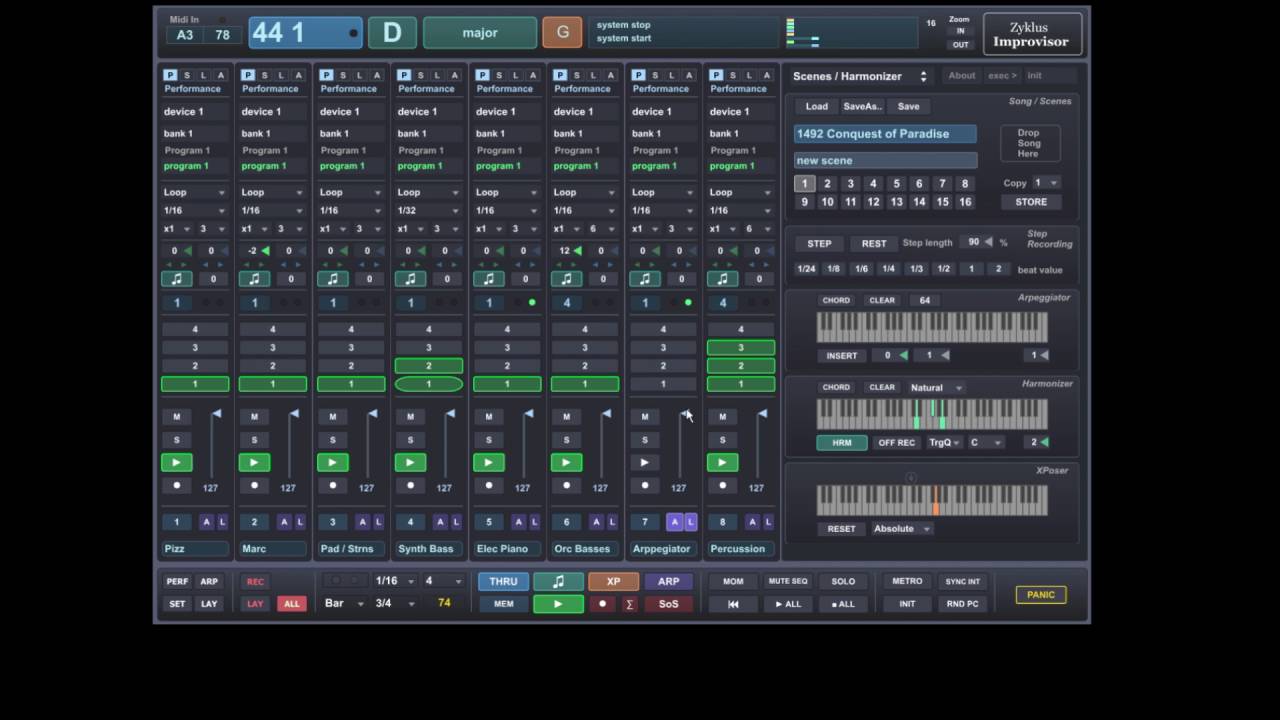The height and width of the screenshot is (720, 1280).
Task: Open the Harmonizer Natural scale dropdown
Action: pyautogui.click(x=935, y=387)
